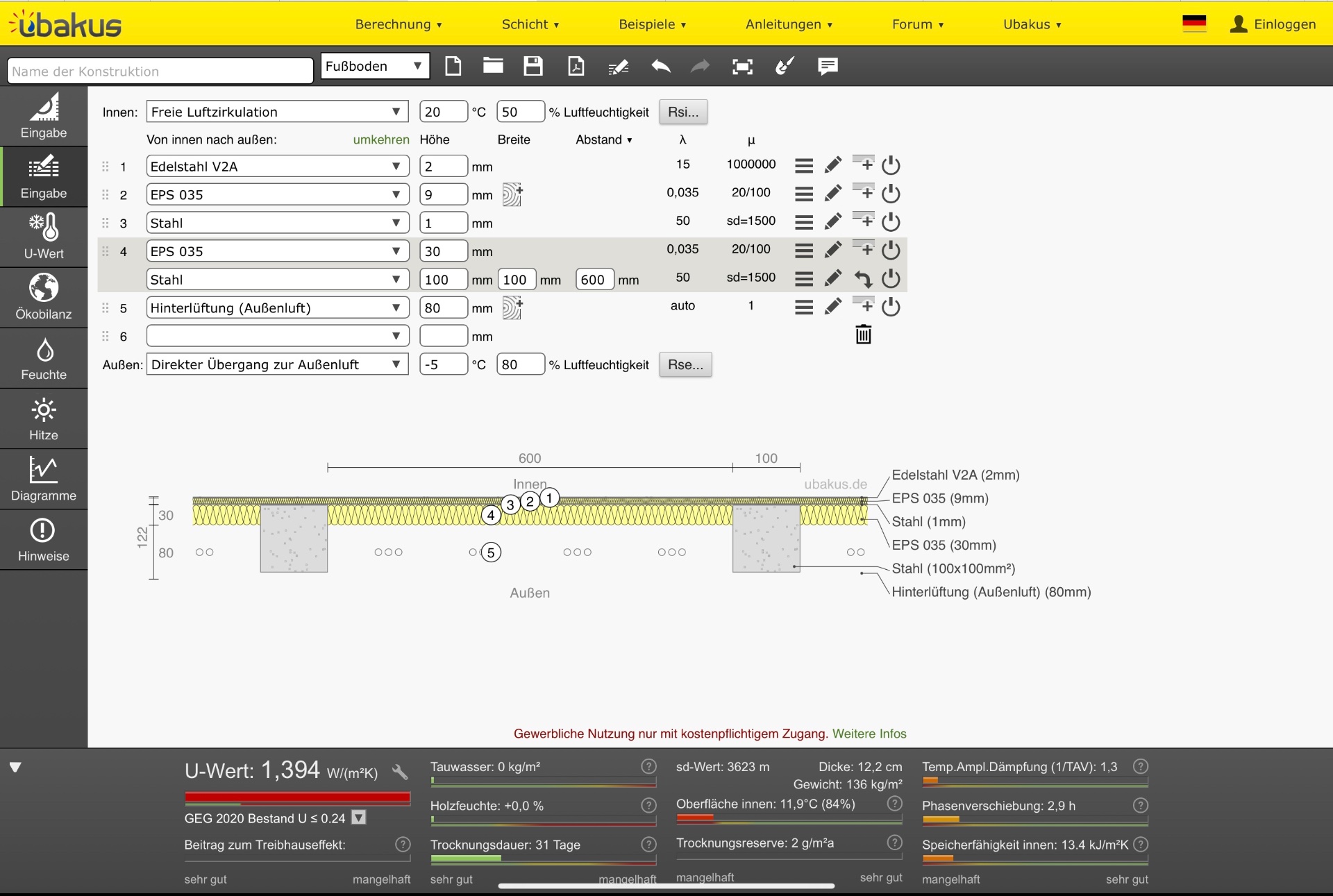Open the Fußboden component type dropdown

(375, 66)
